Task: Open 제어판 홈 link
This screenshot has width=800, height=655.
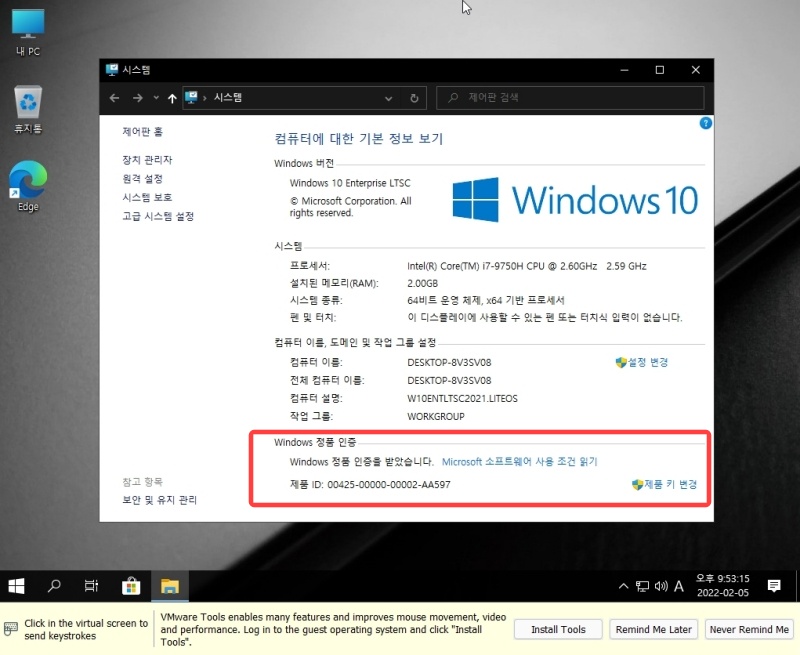Action: [142, 132]
